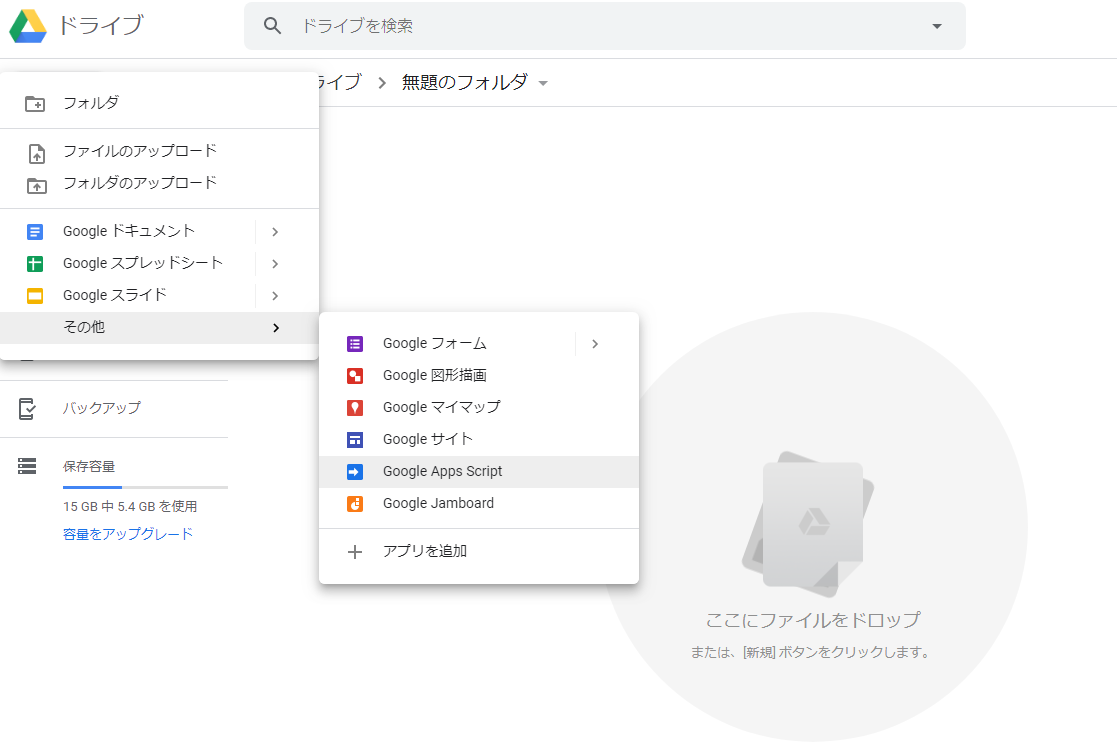Viewport: 1117px width, 755px height.
Task: Click the ドライブを検索 search field
Action: pos(600,26)
